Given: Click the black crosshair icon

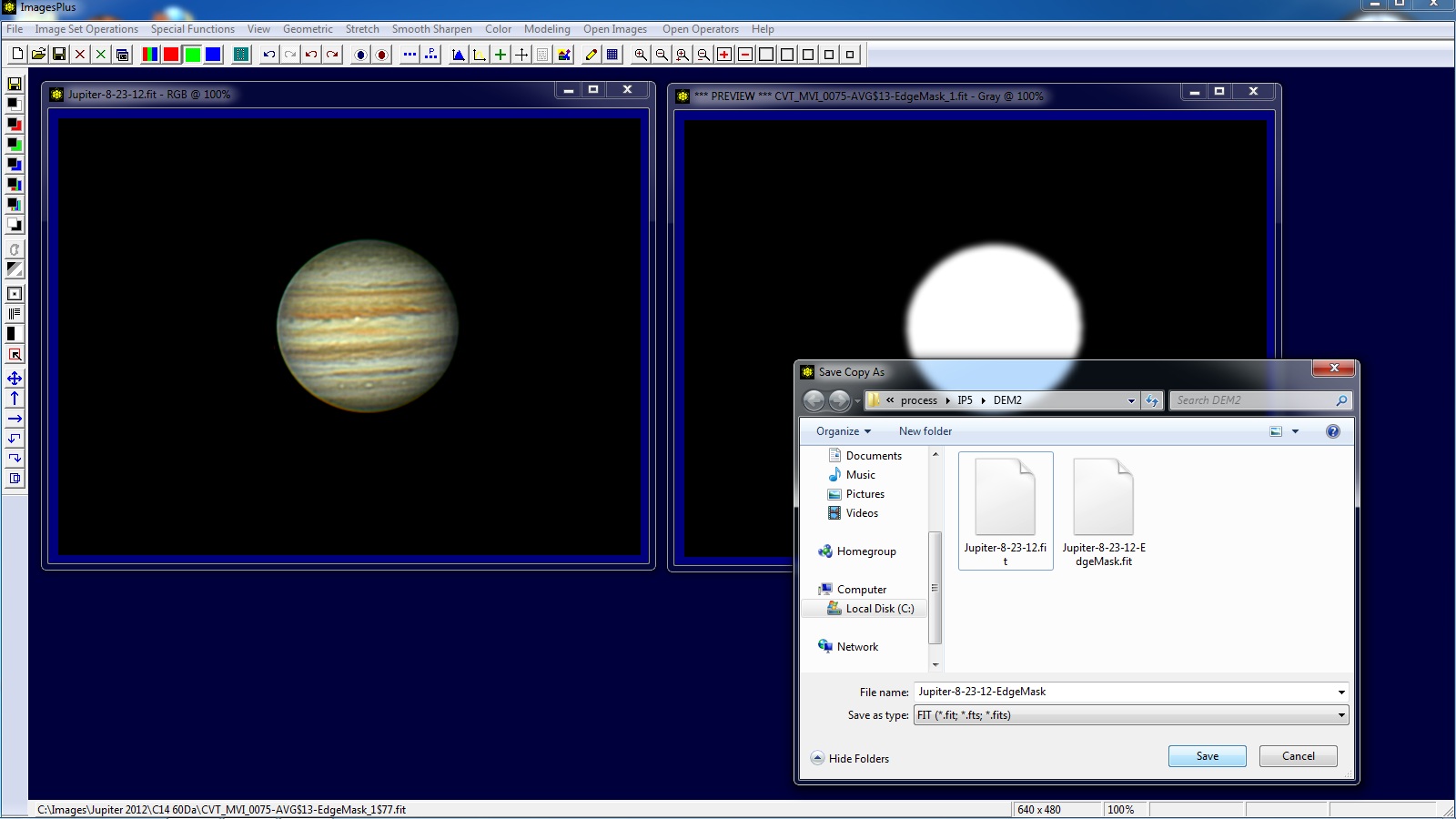Looking at the screenshot, I should point(521,55).
